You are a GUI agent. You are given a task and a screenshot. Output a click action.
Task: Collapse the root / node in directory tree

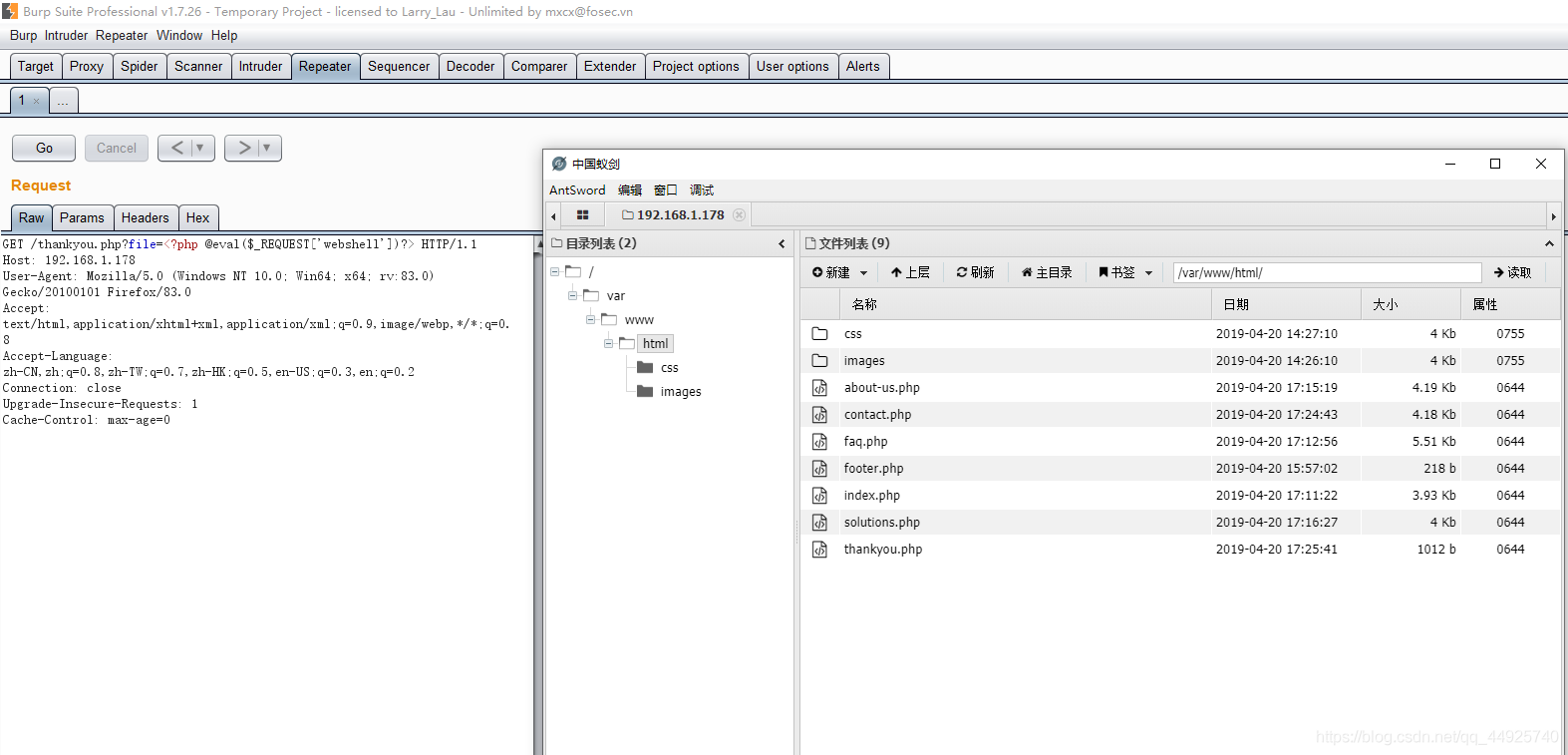554,271
